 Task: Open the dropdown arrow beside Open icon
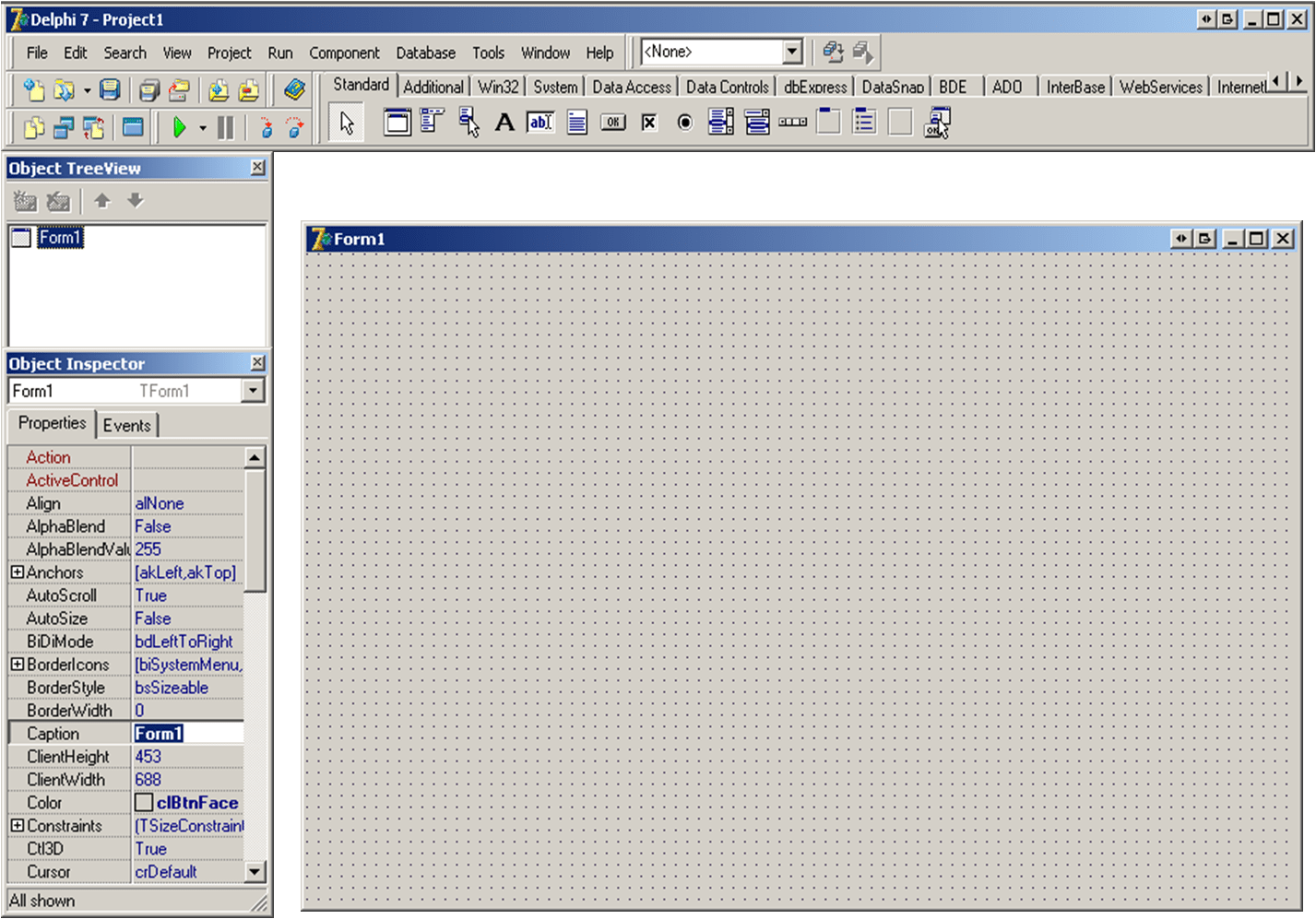coord(87,90)
